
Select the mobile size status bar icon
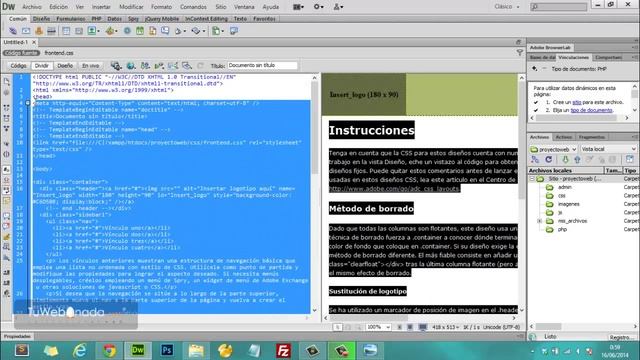pyautogui.click(x=400, y=327)
